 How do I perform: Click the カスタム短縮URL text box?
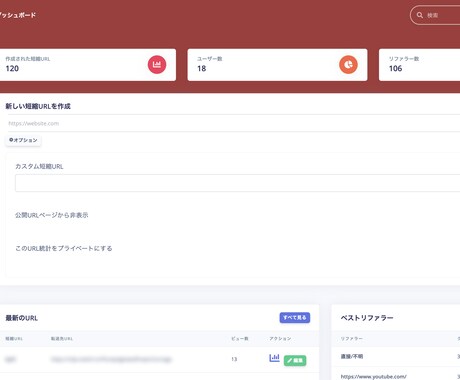click(237, 183)
